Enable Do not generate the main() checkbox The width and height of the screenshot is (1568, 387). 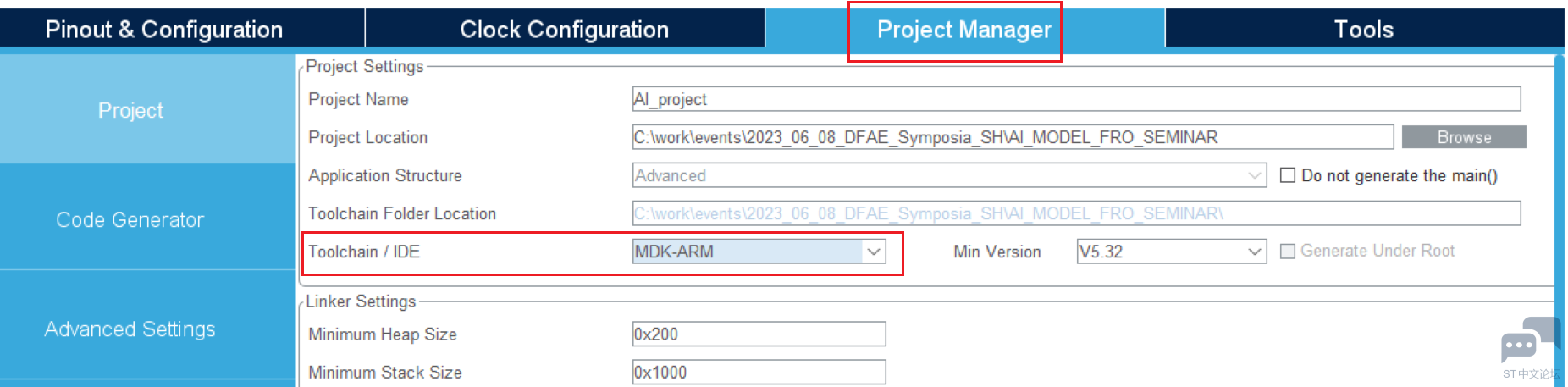pos(1288,175)
